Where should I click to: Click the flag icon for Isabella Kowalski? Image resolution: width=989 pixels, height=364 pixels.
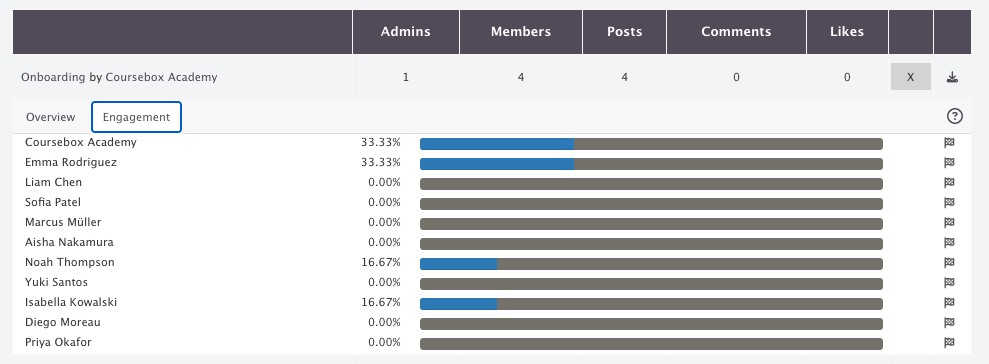[949, 303]
